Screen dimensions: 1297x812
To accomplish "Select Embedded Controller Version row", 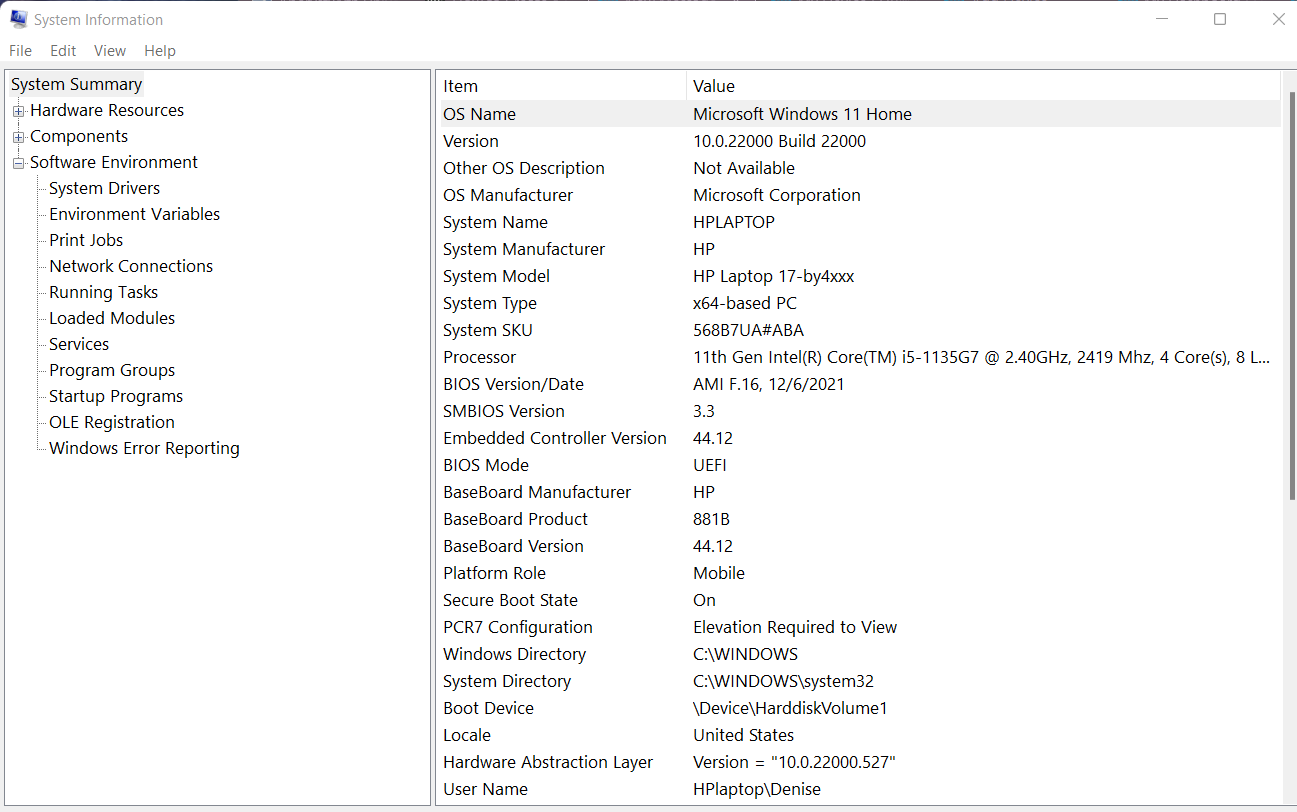I will click(x=860, y=438).
